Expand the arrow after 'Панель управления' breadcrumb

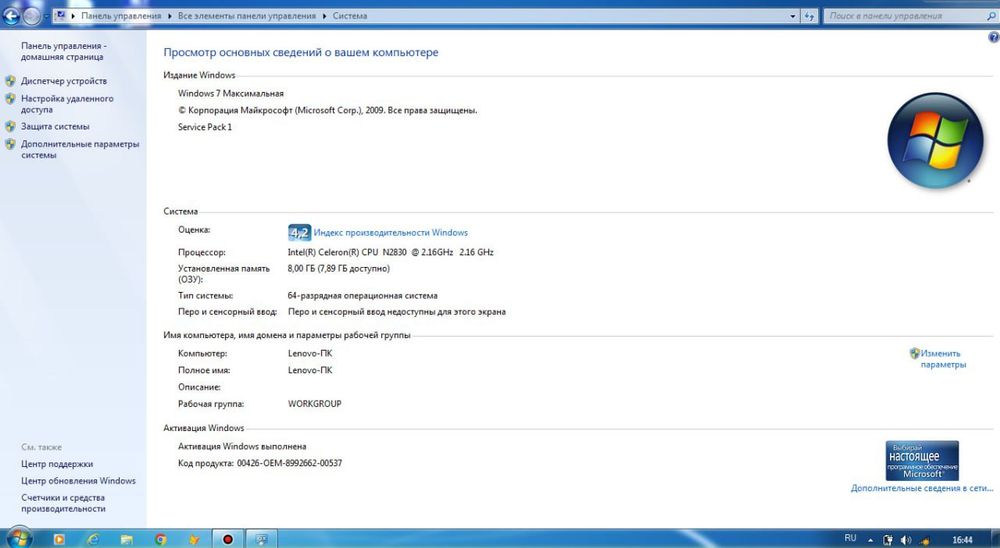pyautogui.click(x=170, y=16)
